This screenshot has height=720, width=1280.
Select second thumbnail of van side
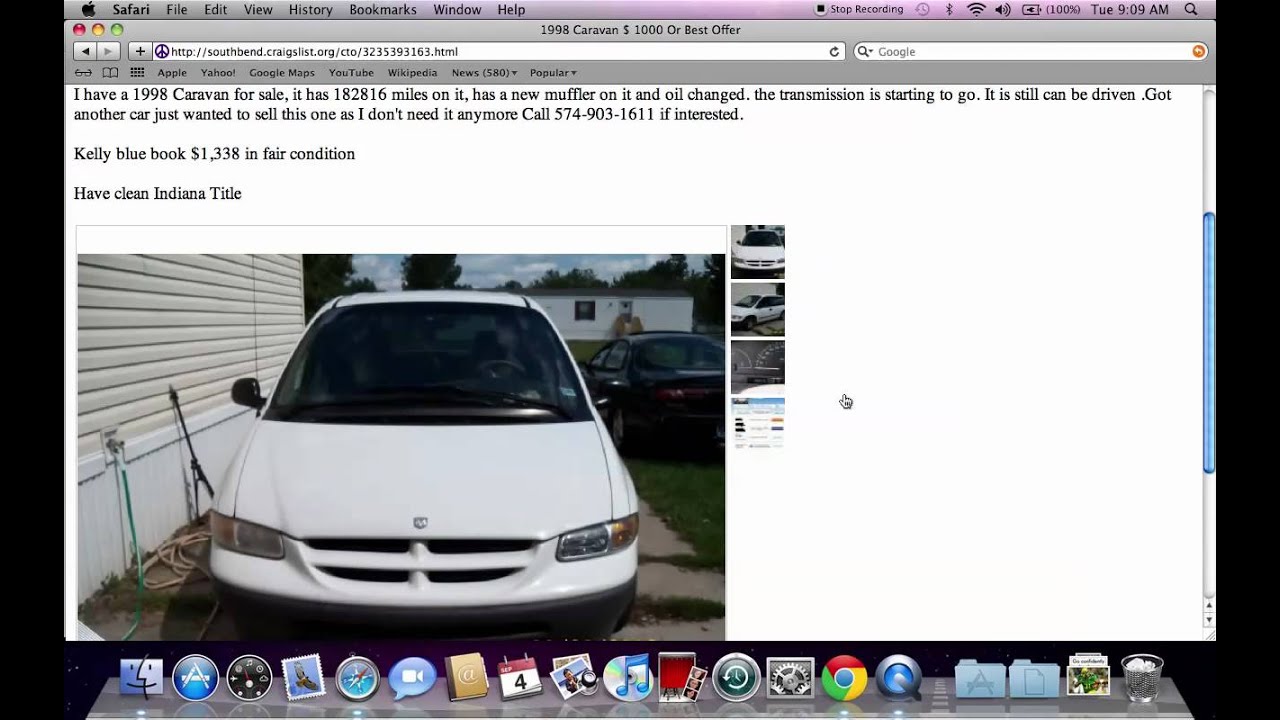point(758,310)
